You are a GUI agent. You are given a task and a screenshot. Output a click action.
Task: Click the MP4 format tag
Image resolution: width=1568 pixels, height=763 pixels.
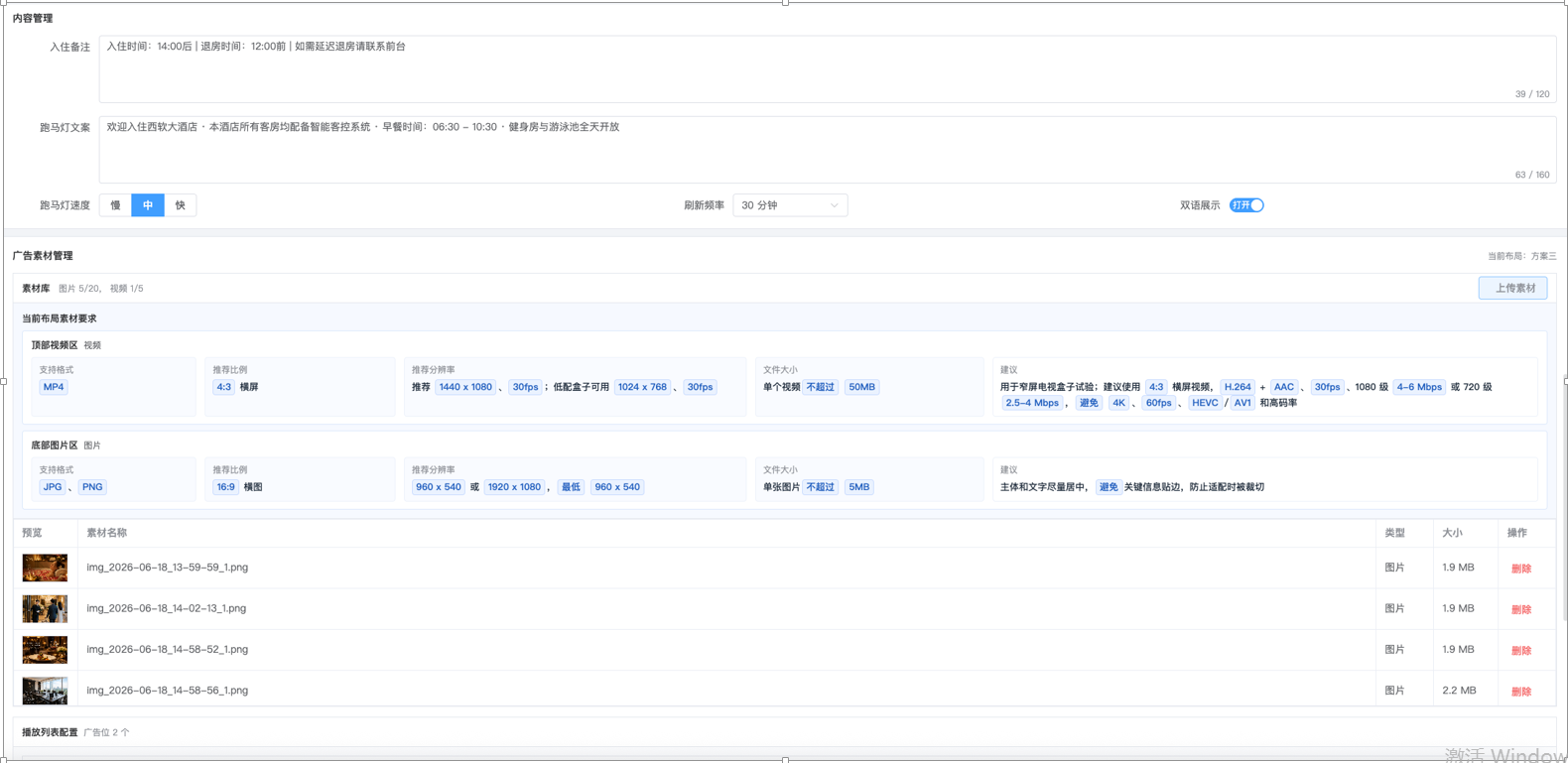[54, 387]
